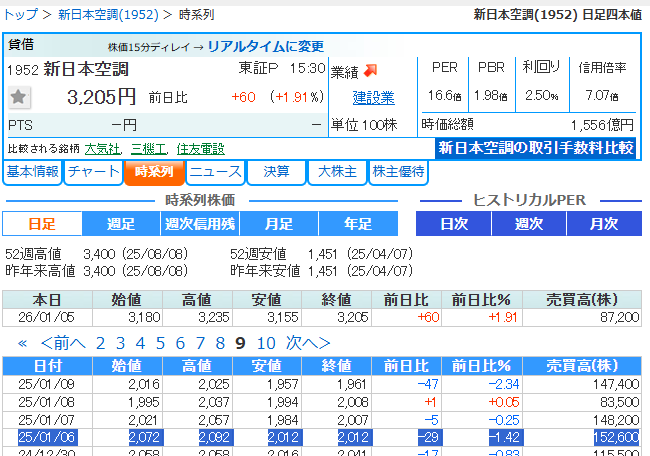Click リアルタイムに変更 link

point(266,47)
